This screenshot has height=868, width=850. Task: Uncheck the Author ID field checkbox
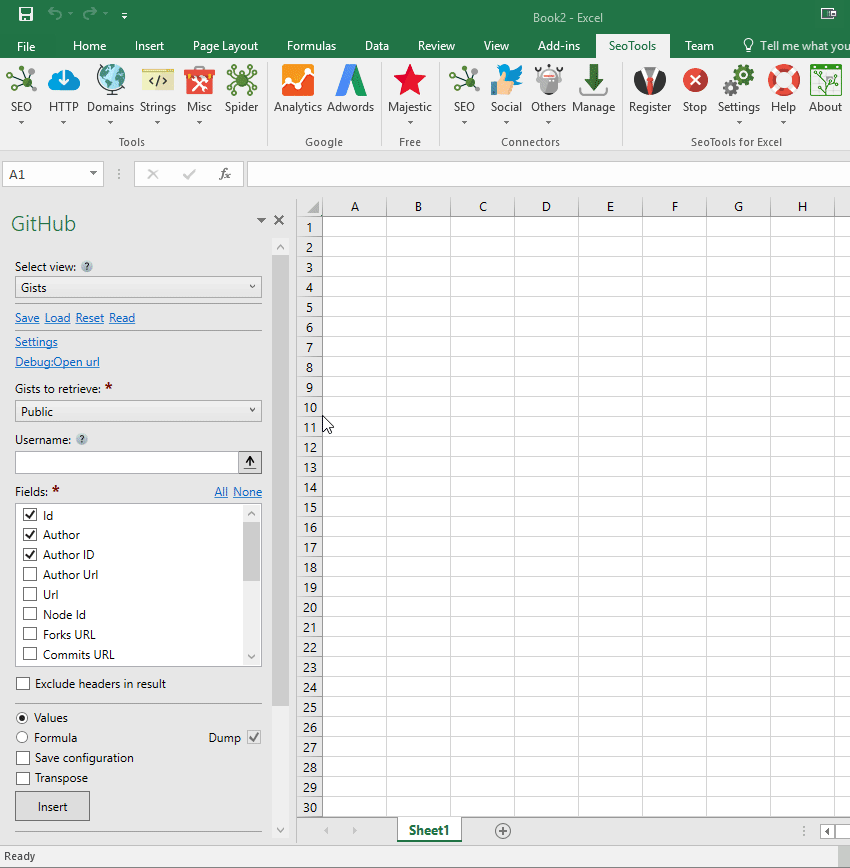pos(30,555)
